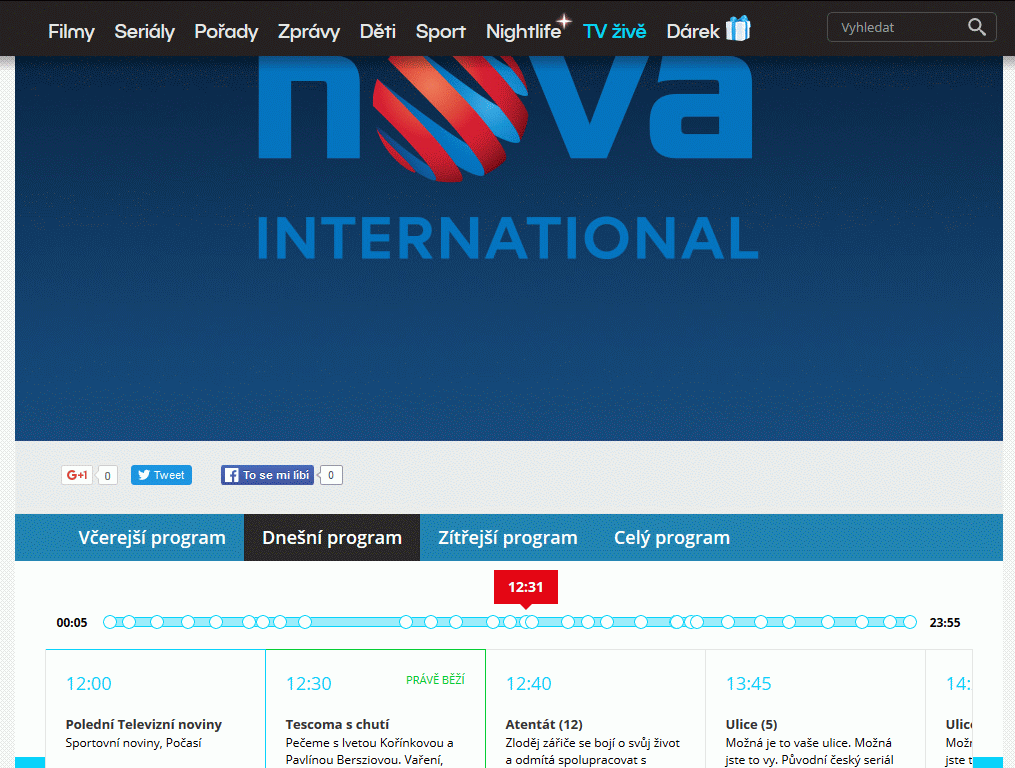Click the Google +1 share button
This screenshot has width=1015, height=768.
coord(77,475)
